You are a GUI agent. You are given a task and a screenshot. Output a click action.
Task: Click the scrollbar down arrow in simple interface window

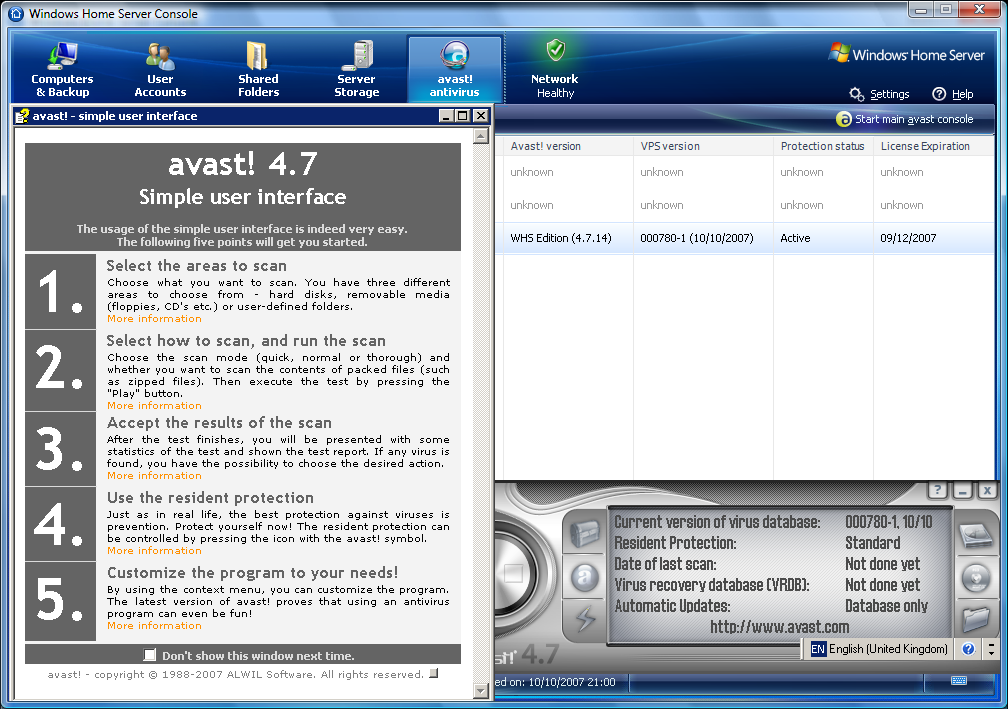point(481,691)
